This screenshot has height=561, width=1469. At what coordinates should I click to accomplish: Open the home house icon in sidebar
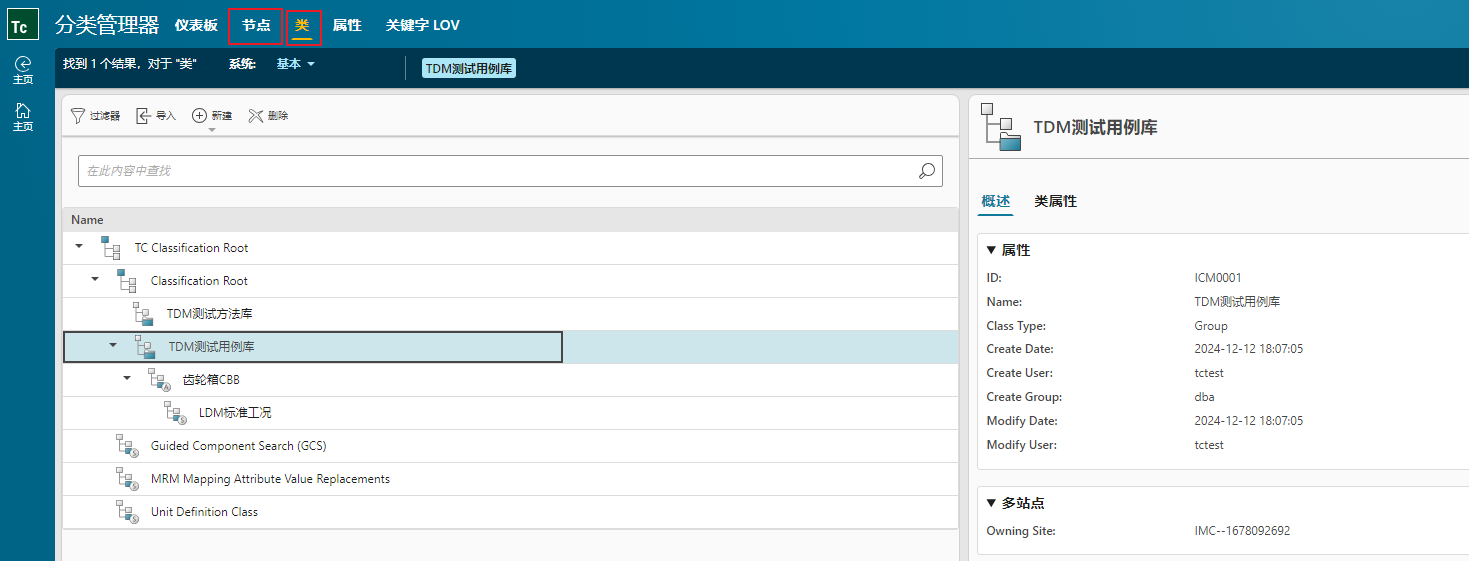click(x=23, y=111)
